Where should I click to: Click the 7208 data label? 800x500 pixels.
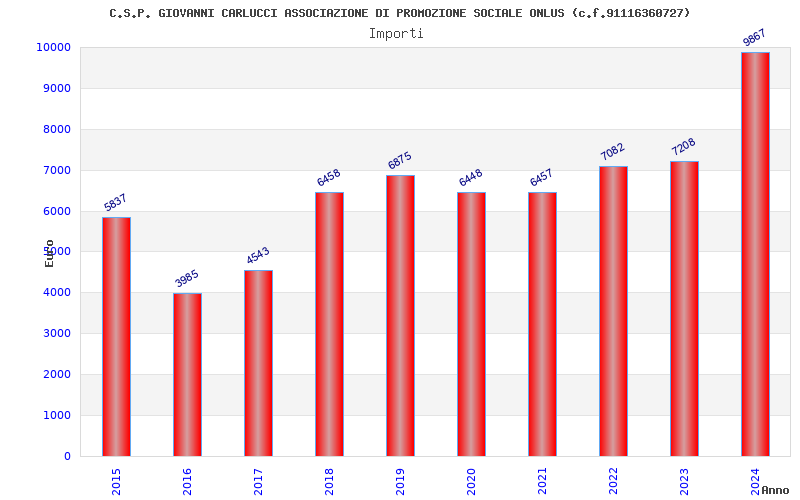[x=684, y=146]
